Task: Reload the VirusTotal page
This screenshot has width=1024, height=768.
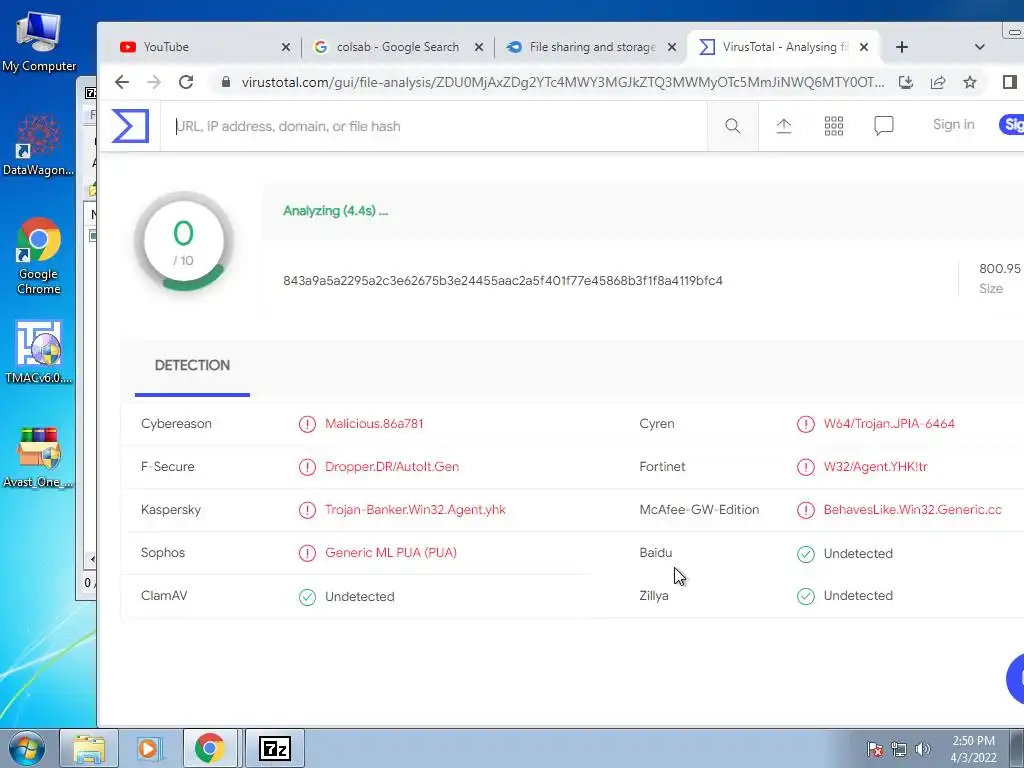Action: pyautogui.click(x=186, y=82)
